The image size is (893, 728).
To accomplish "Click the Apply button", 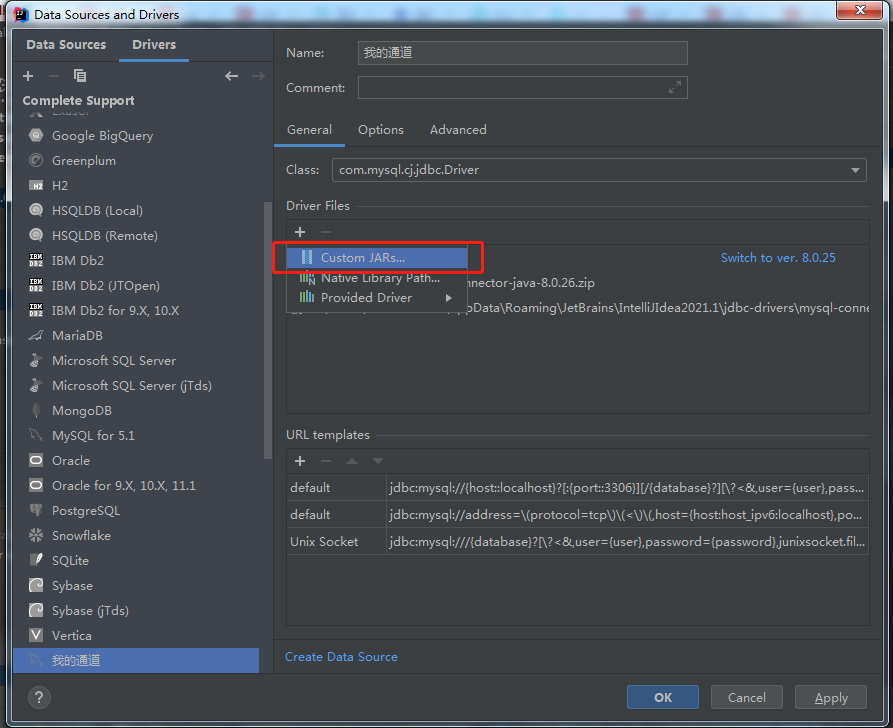I will tap(831, 697).
